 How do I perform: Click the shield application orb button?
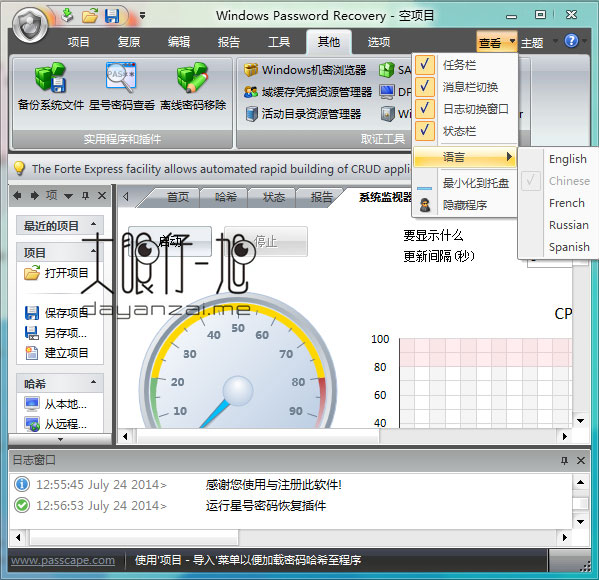click(30, 24)
